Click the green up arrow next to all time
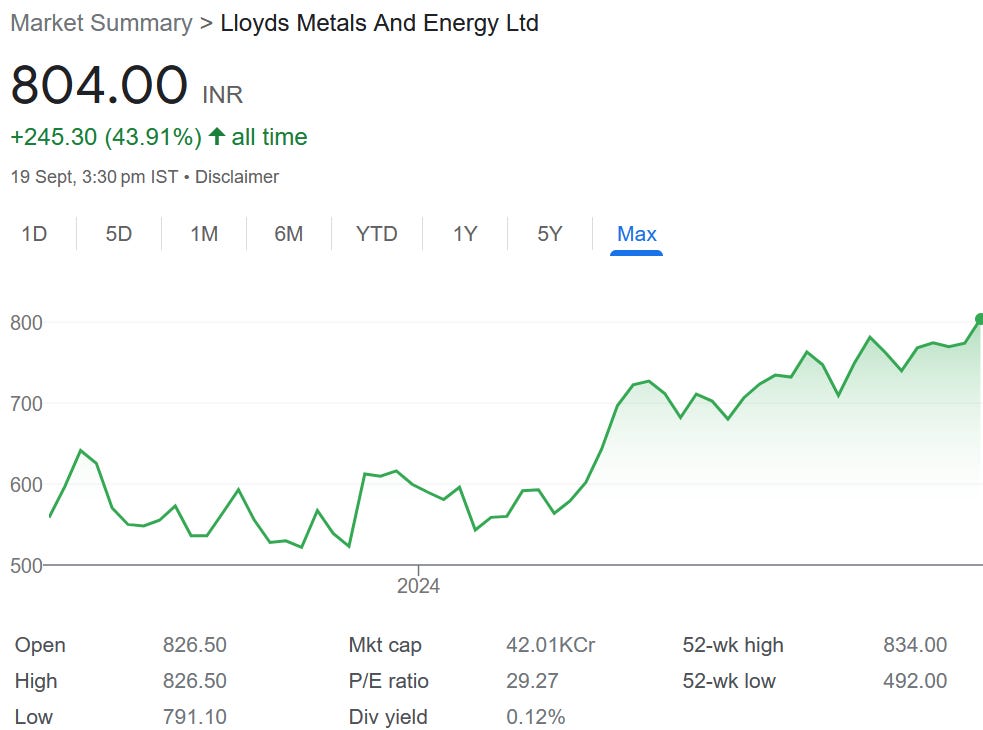This screenshot has height=730, width=983. tap(217, 136)
